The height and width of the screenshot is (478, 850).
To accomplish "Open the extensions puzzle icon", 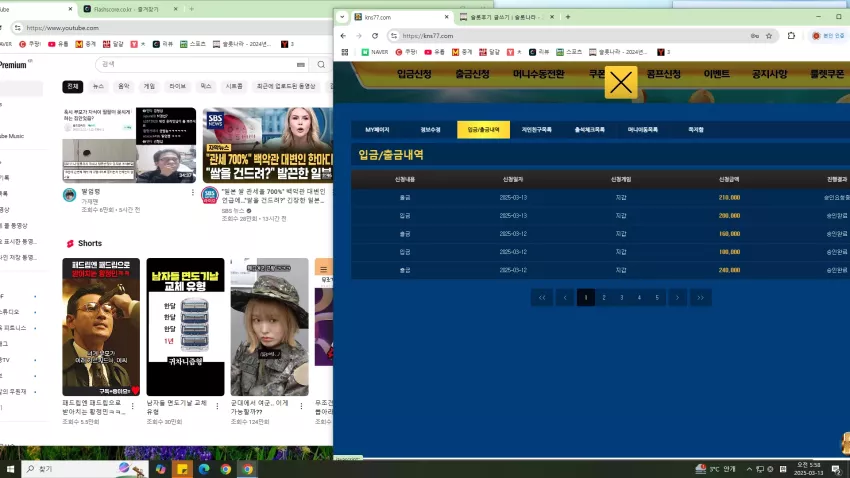I will tap(791, 36).
